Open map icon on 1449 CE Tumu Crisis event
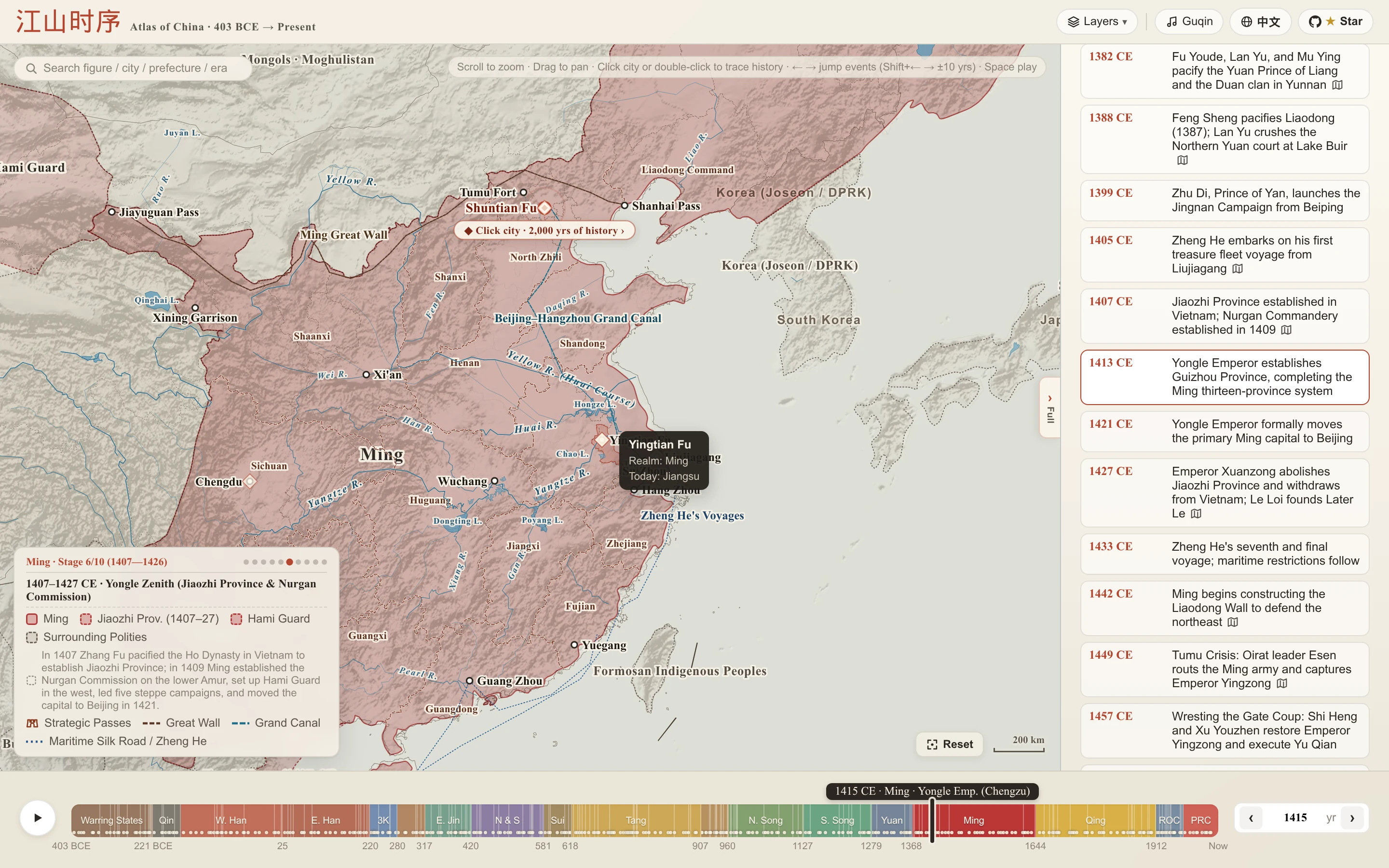This screenshot has width=1389, height=868. pos(1281,683)
